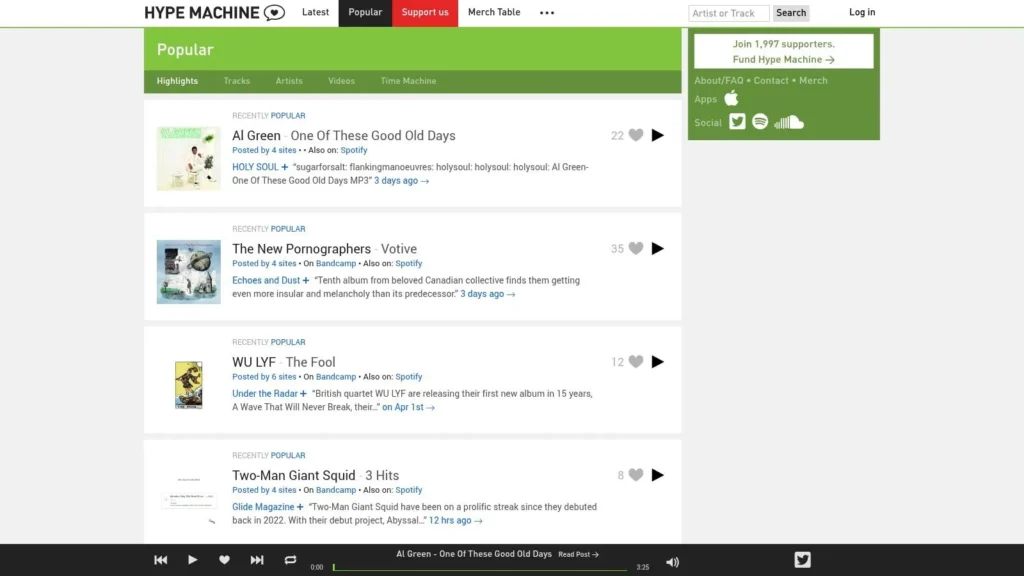Open Posted by 6 sites link
1024x576 pixels.
264,377
